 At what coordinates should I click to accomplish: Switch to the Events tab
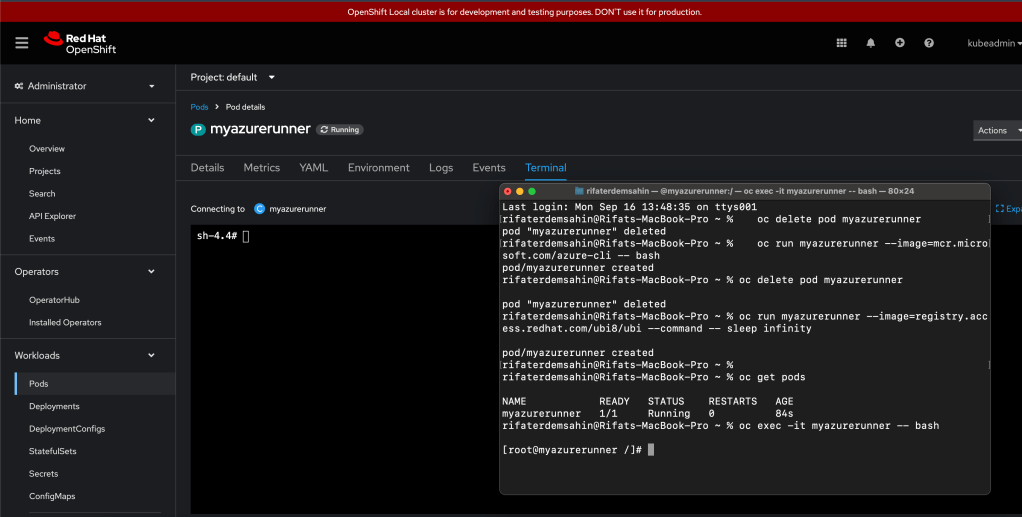(x=489, y=168)
